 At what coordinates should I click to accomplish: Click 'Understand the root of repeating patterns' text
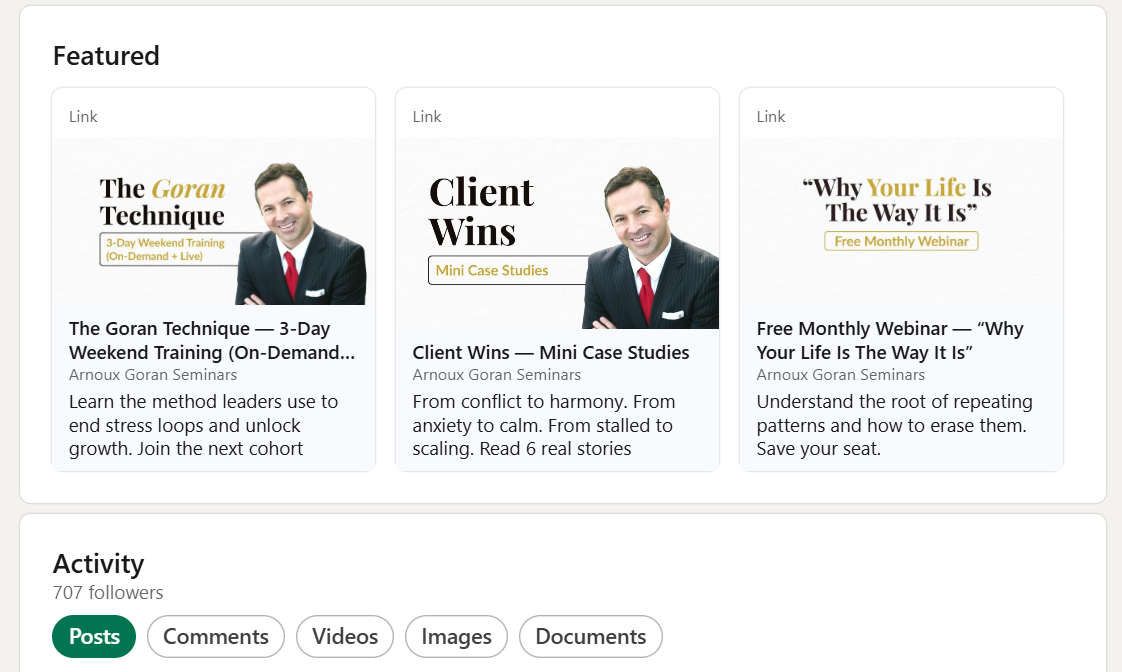[894, 425]
